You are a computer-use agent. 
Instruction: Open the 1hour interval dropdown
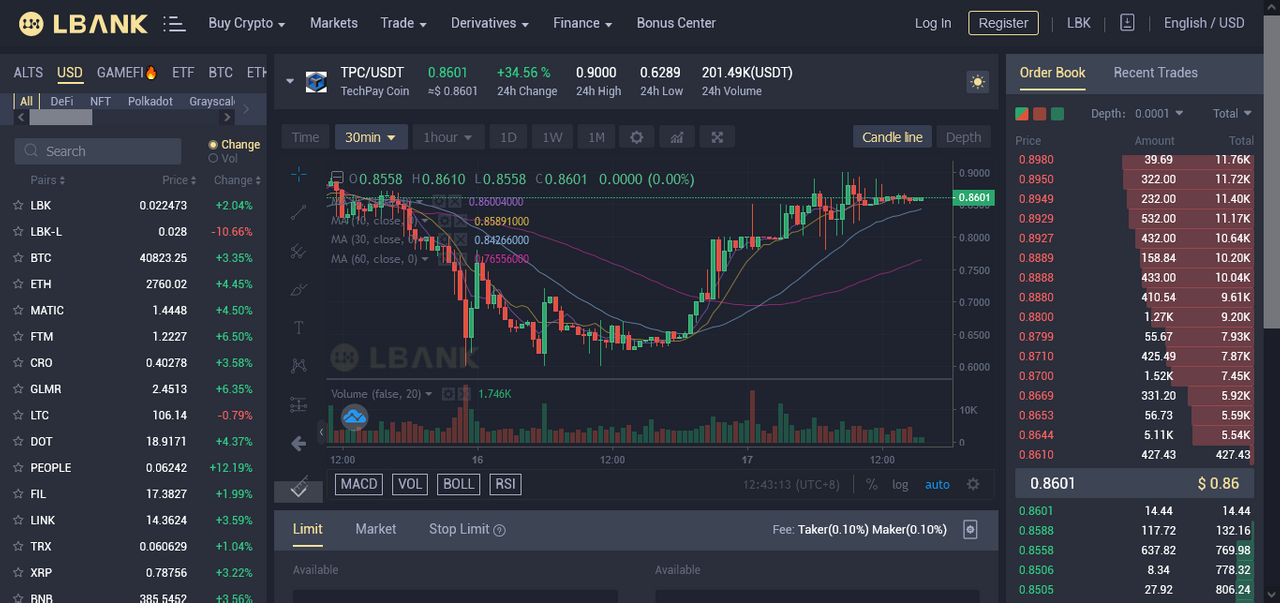point(449,137)
